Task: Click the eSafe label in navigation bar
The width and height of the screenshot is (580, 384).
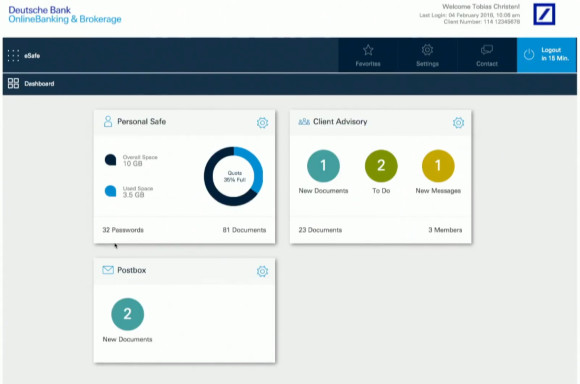Action: click(x=32, y=55)
